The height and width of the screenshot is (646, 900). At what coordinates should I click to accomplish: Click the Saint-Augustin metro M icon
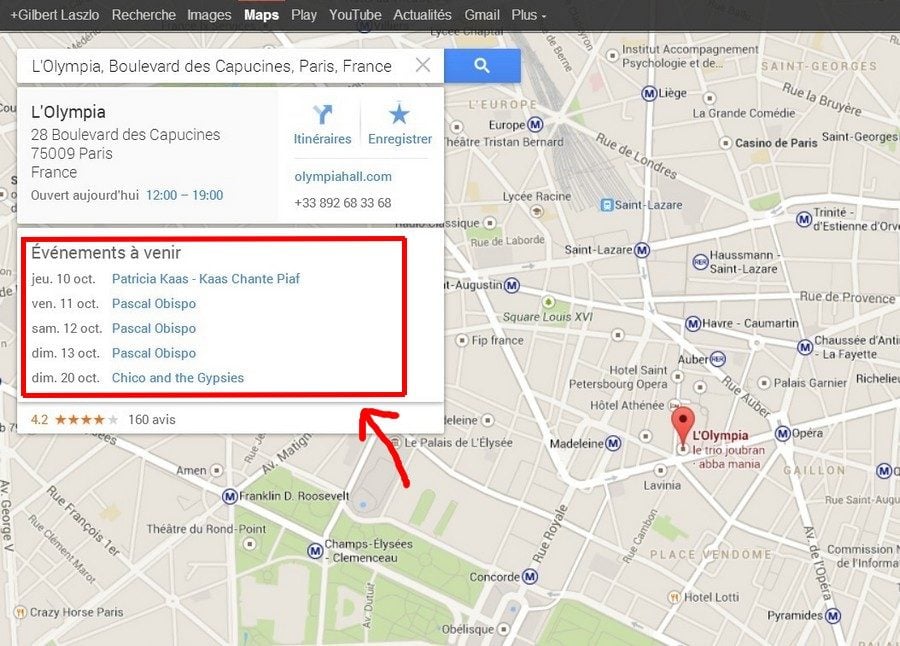click(x=511, y=285)
